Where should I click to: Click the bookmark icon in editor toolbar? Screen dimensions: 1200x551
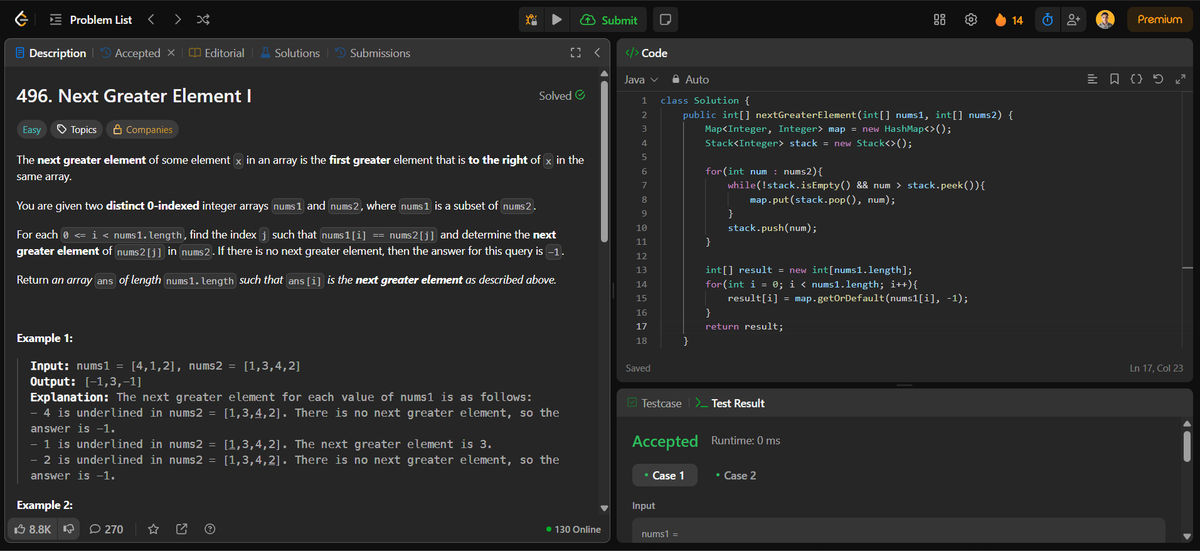click(1115, 79)
